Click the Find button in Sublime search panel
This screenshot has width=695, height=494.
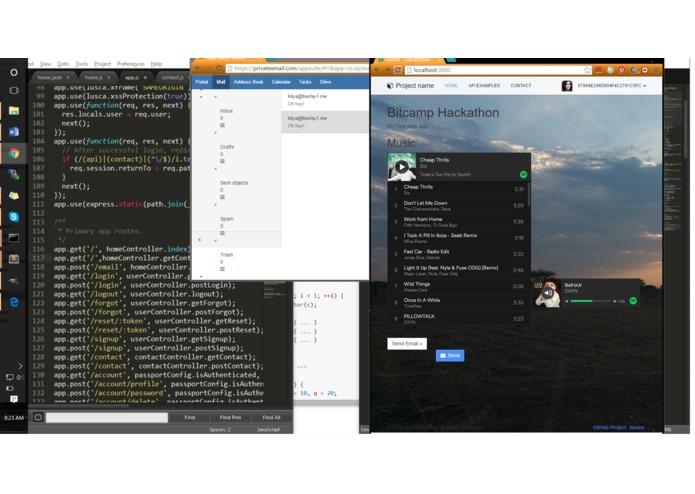pos(190,417)
